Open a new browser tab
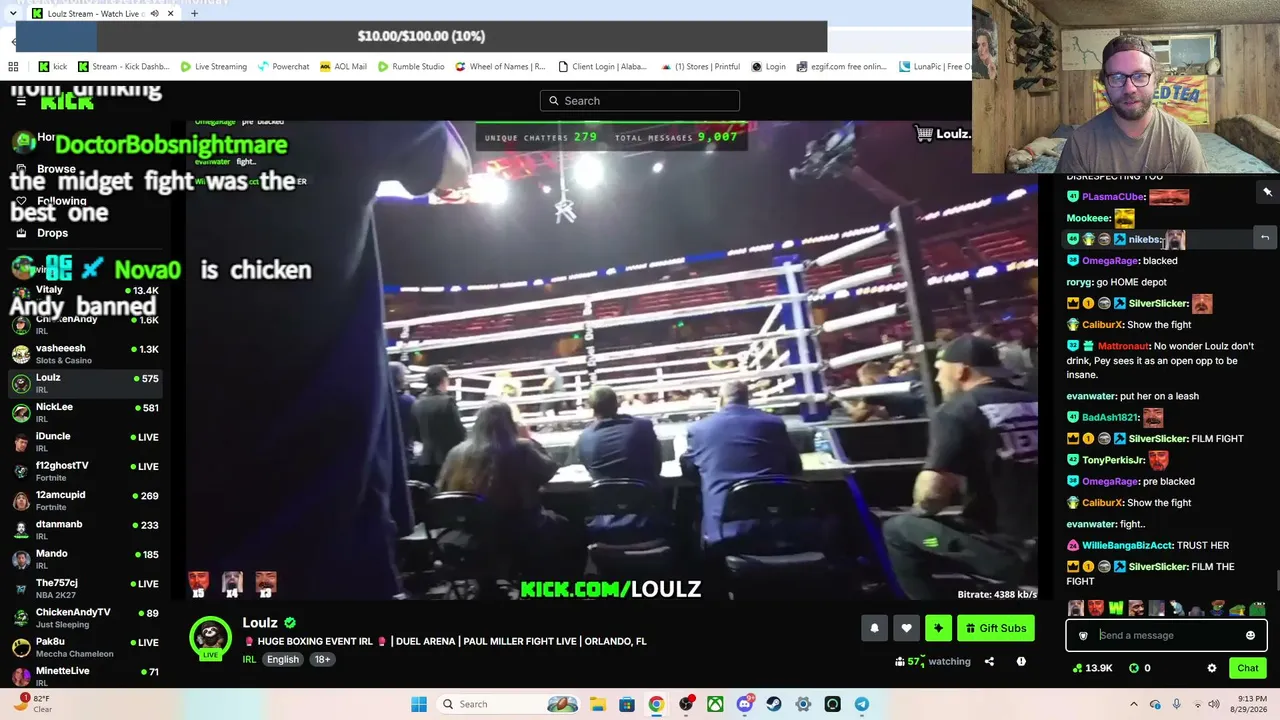Image resolution: width=1280 pixels, height=720 pixels. pyautogui.click(x=194, y=14)
